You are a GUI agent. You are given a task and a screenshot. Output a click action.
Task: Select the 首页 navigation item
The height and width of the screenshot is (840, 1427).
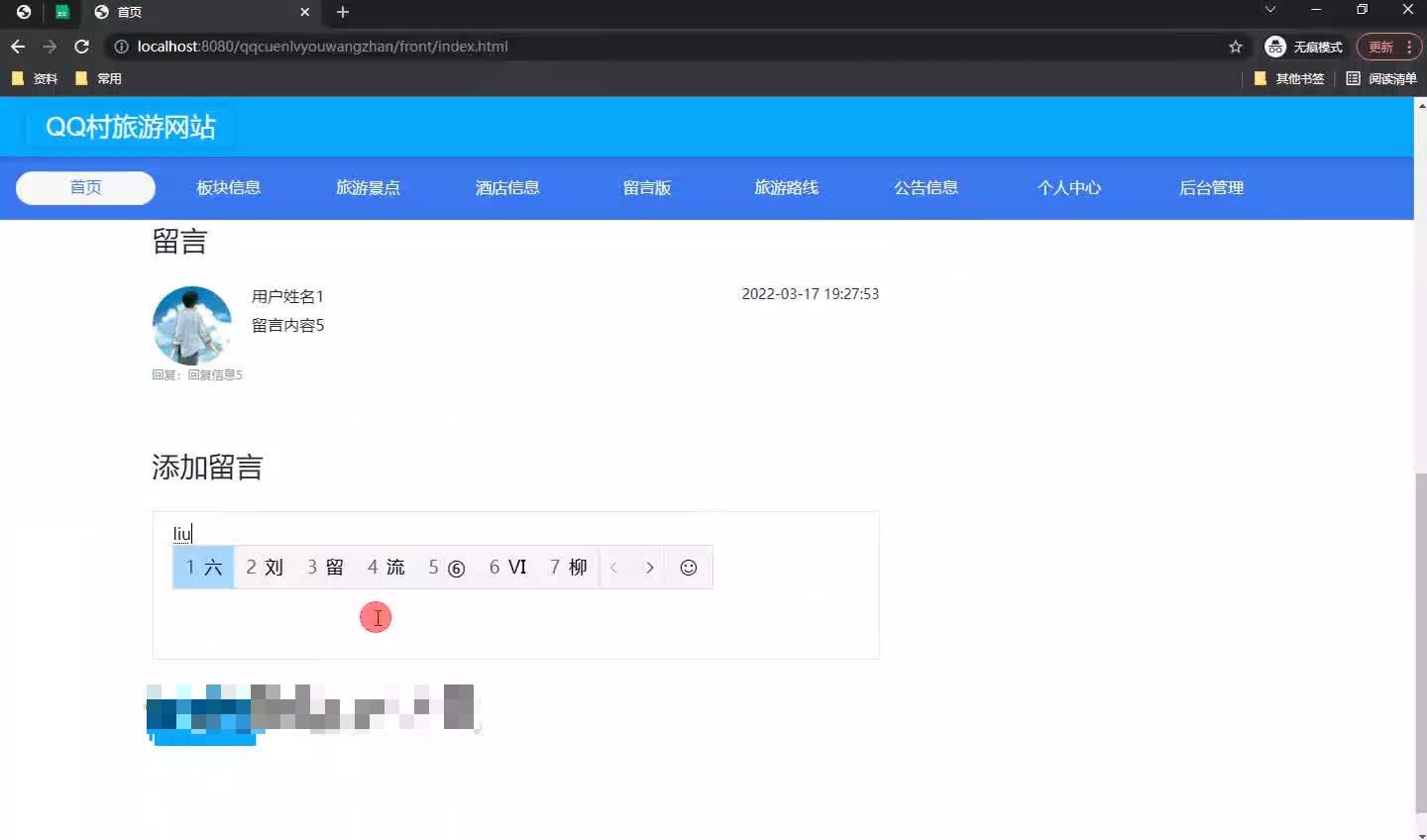(x=85, y=187)
